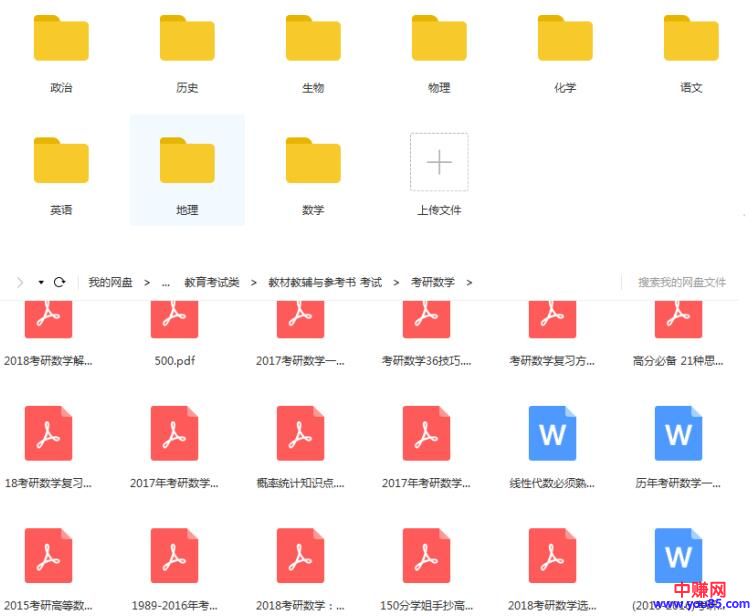
Task: Click the refresh icon in navigation bar
Action: pos(59,283)
